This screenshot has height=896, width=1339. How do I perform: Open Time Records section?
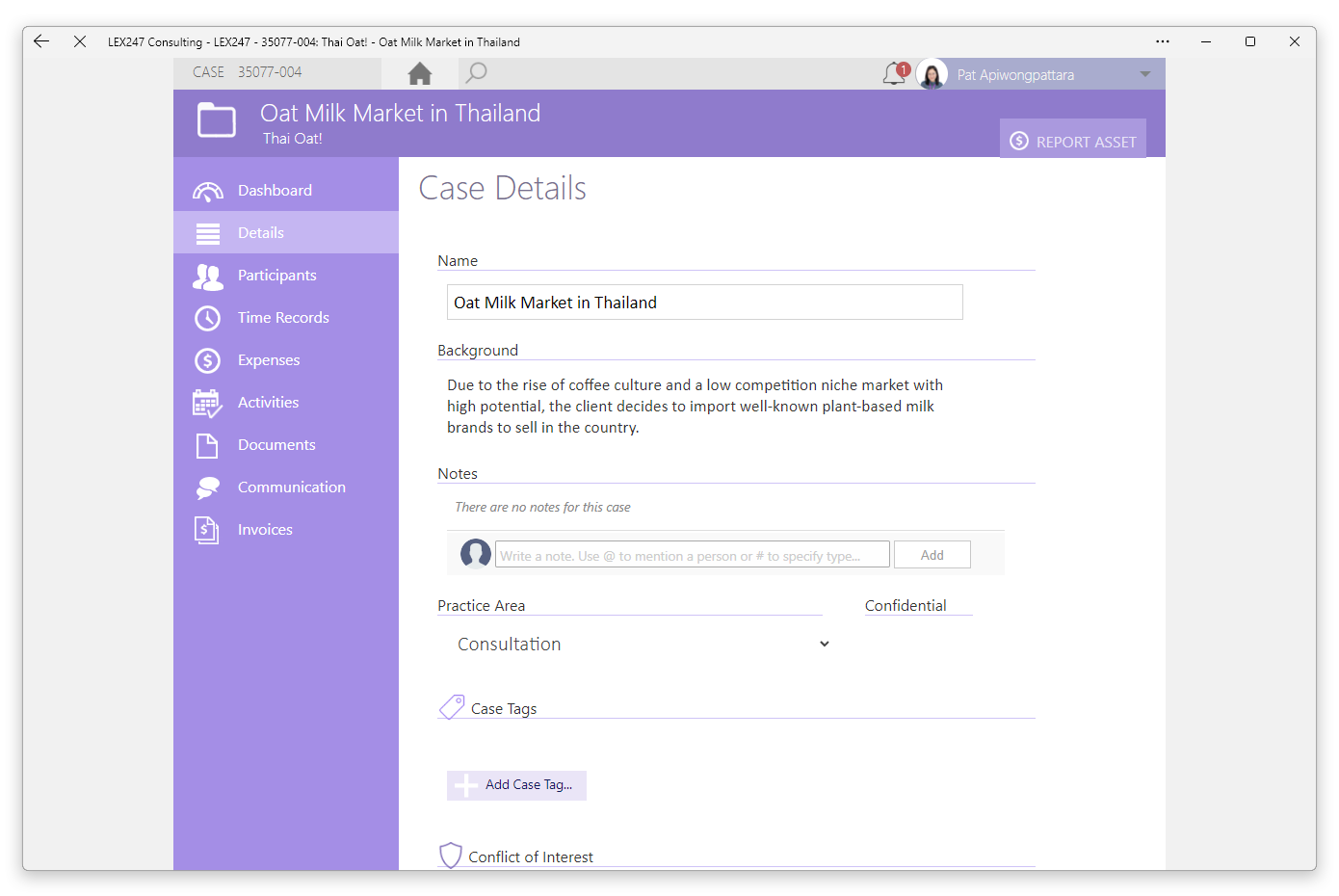tap(286, 317)
